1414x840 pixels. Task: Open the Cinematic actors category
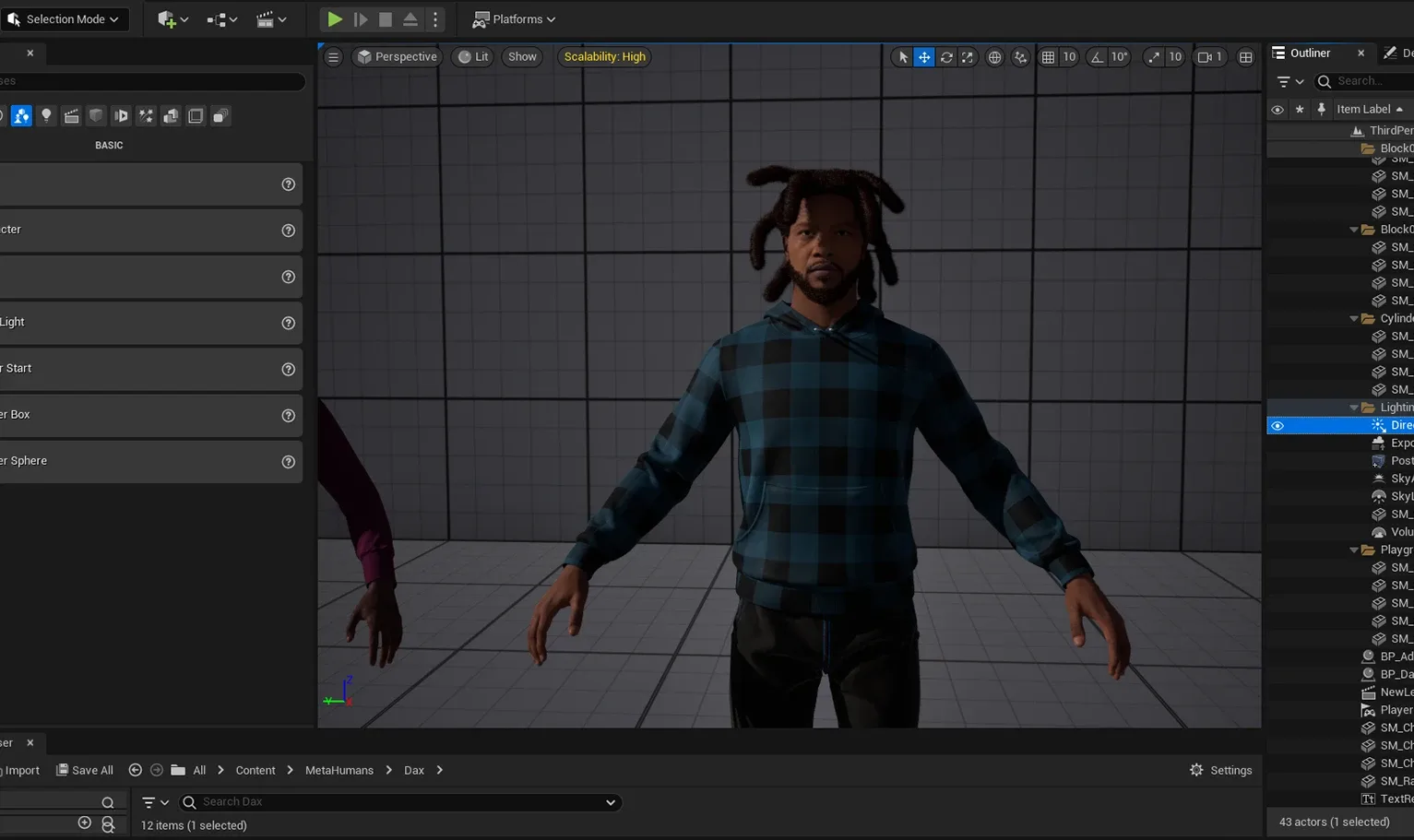71,115
